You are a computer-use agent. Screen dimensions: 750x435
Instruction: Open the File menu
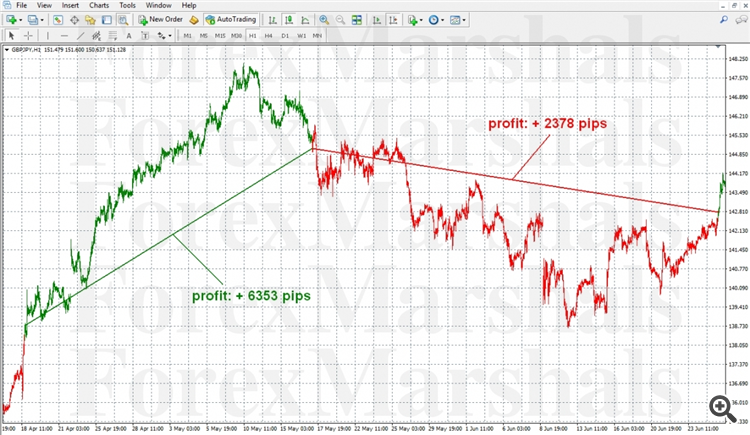(x=22, y=5)
